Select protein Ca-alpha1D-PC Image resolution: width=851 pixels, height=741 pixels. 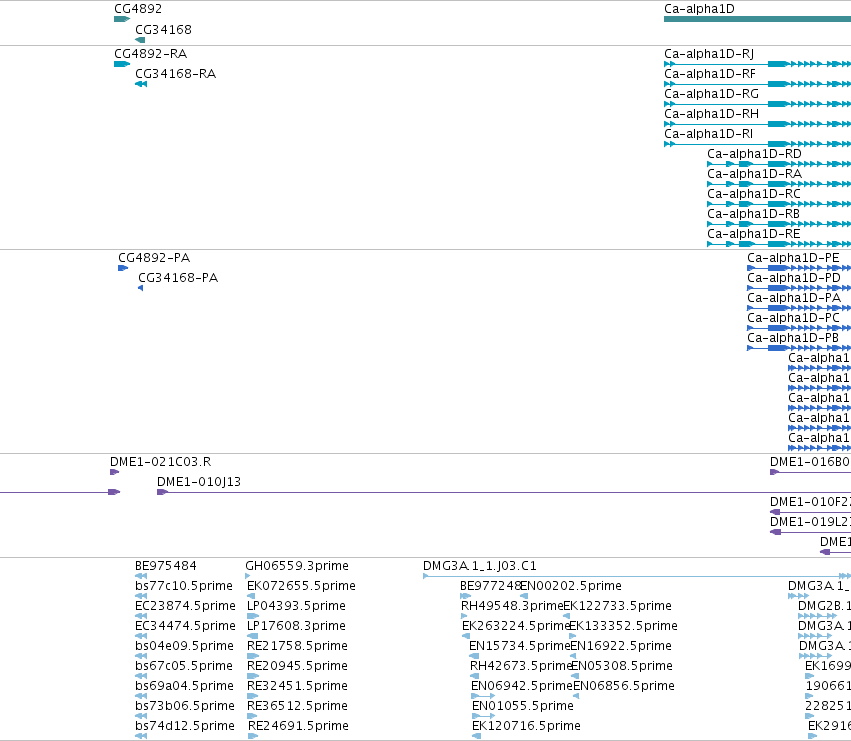pyautogui.click(x=793, y=318)
